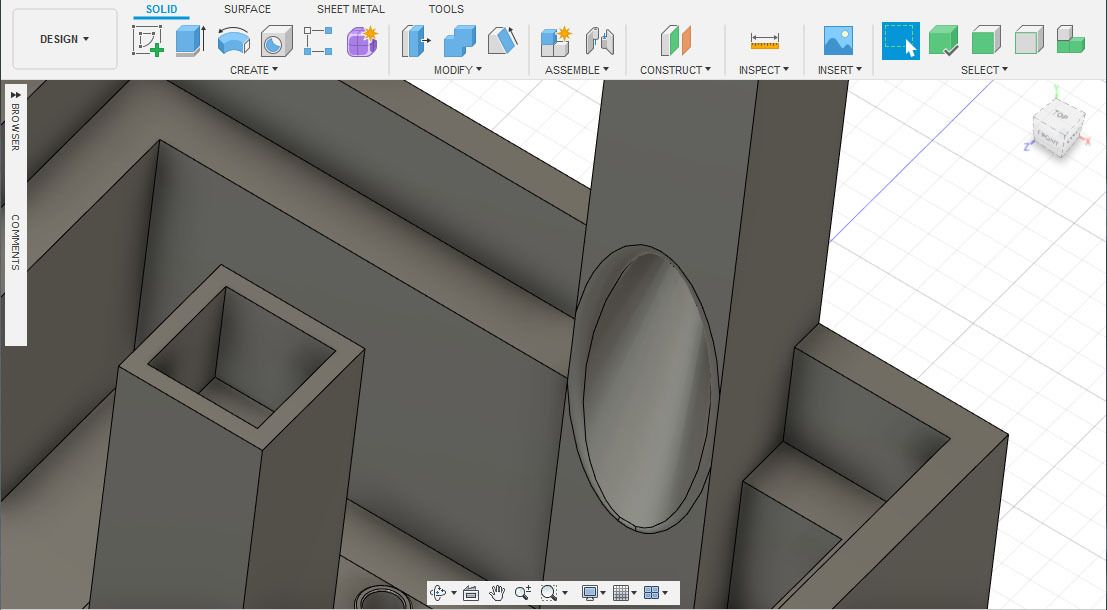Expand the MODIFY dropdown

coord(456,70)
